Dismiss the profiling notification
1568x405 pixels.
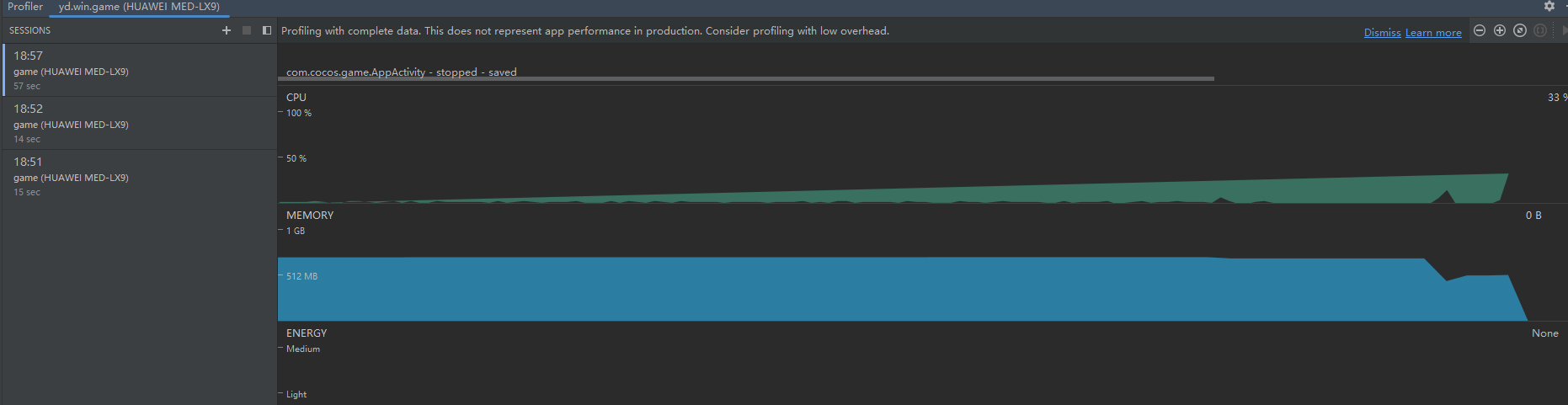(1382, 33)
